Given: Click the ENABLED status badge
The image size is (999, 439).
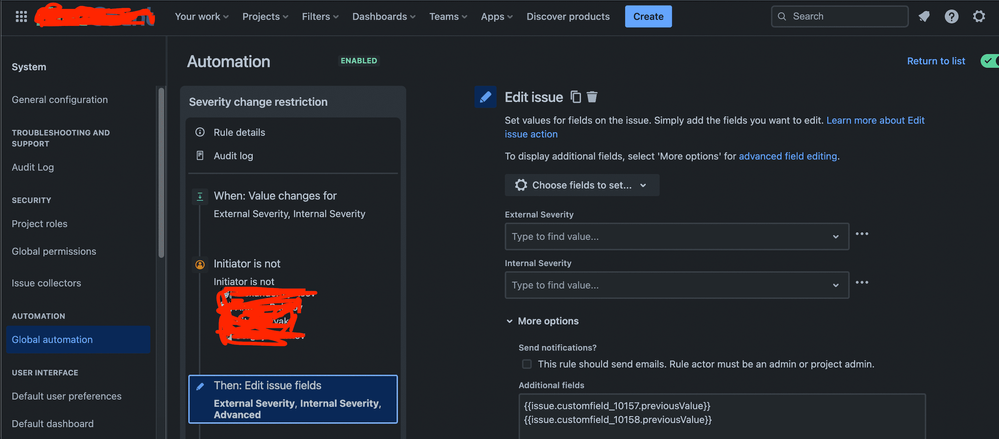Looking at the screenshot, I should click(359, 61).
